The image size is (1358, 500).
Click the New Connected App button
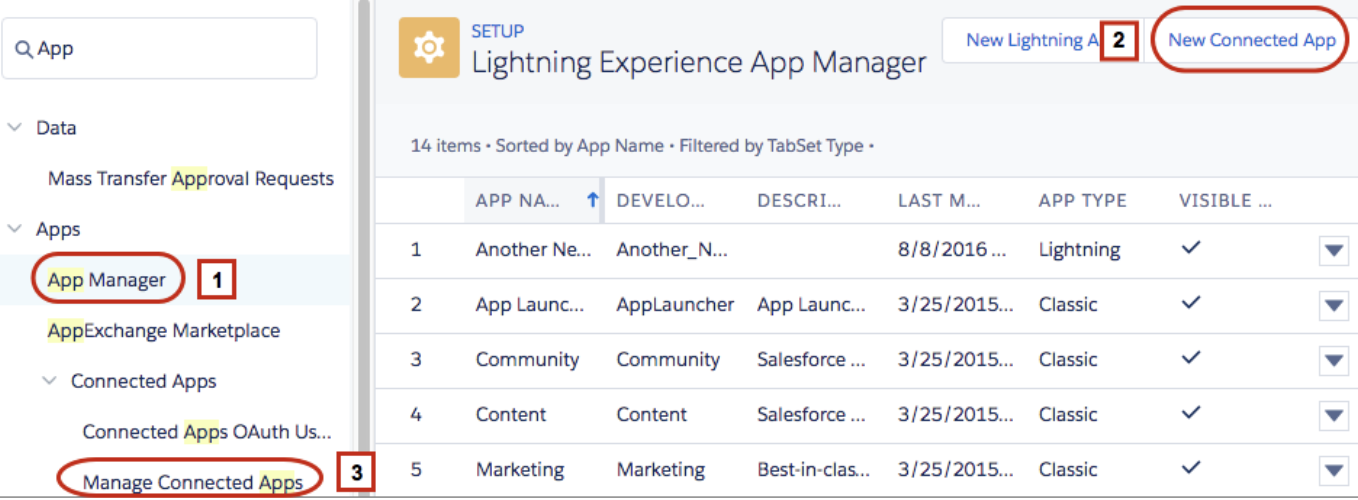1251,40
